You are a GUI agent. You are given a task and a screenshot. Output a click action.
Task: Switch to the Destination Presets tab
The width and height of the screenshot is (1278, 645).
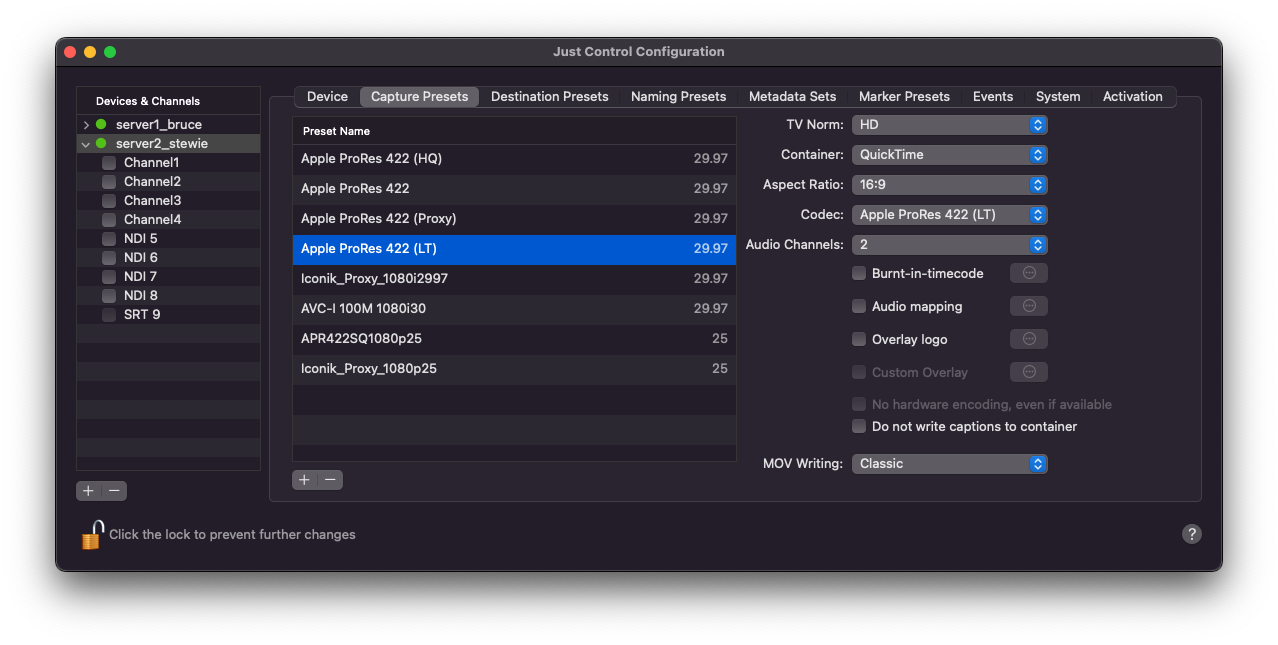tap(549, 97)
